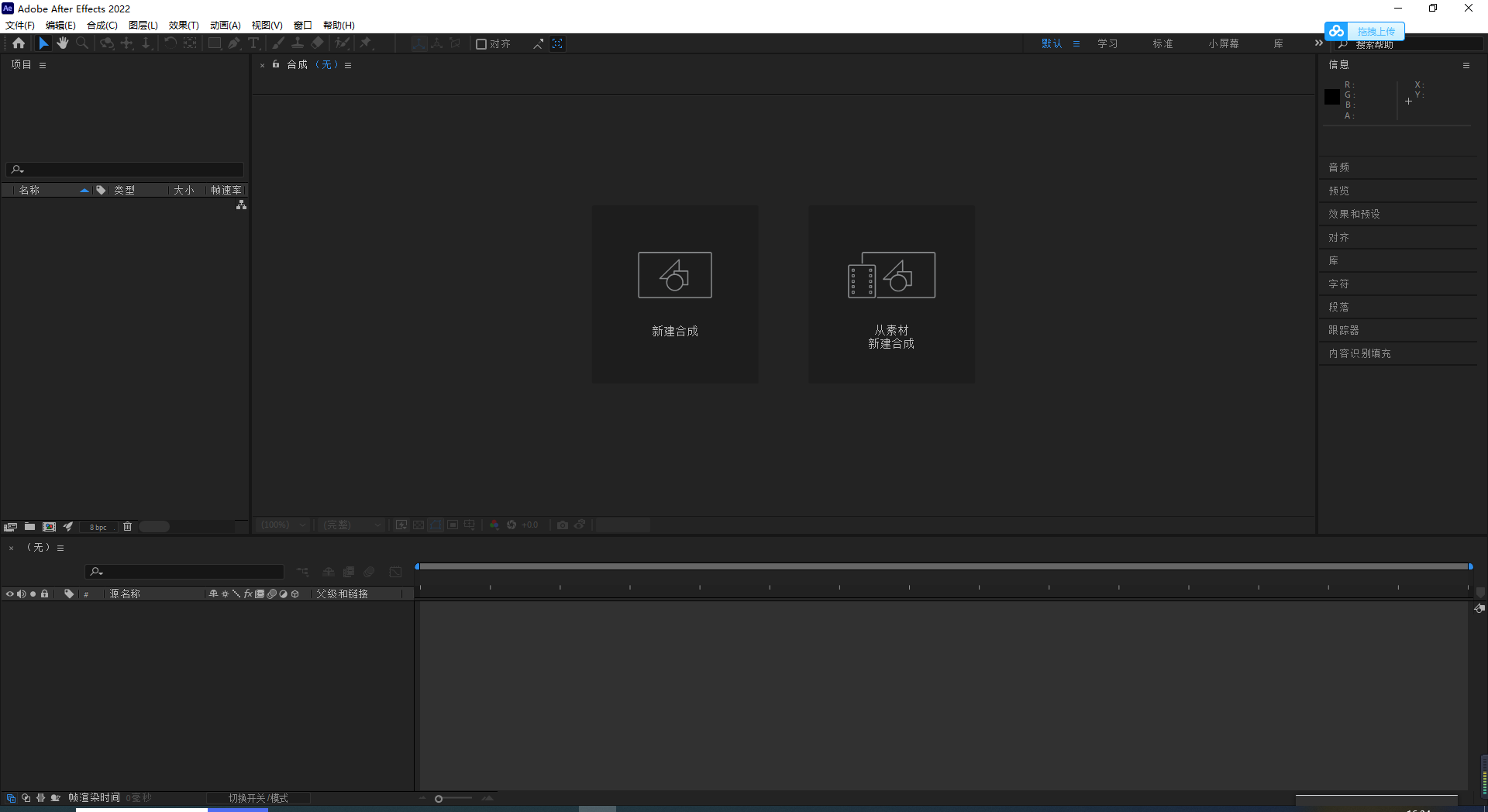
Task: Open the 信息 panel menu
Action: pos(1466,65)
